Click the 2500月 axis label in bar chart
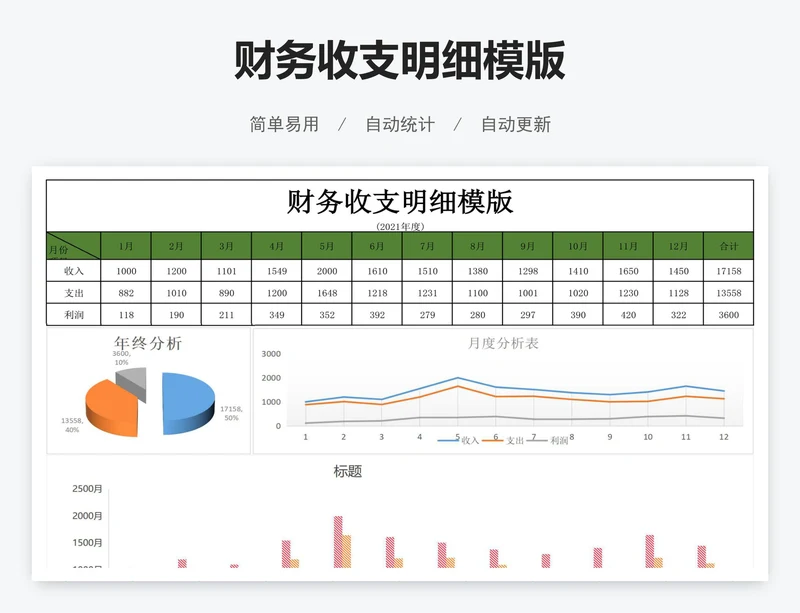 [87, 489]
